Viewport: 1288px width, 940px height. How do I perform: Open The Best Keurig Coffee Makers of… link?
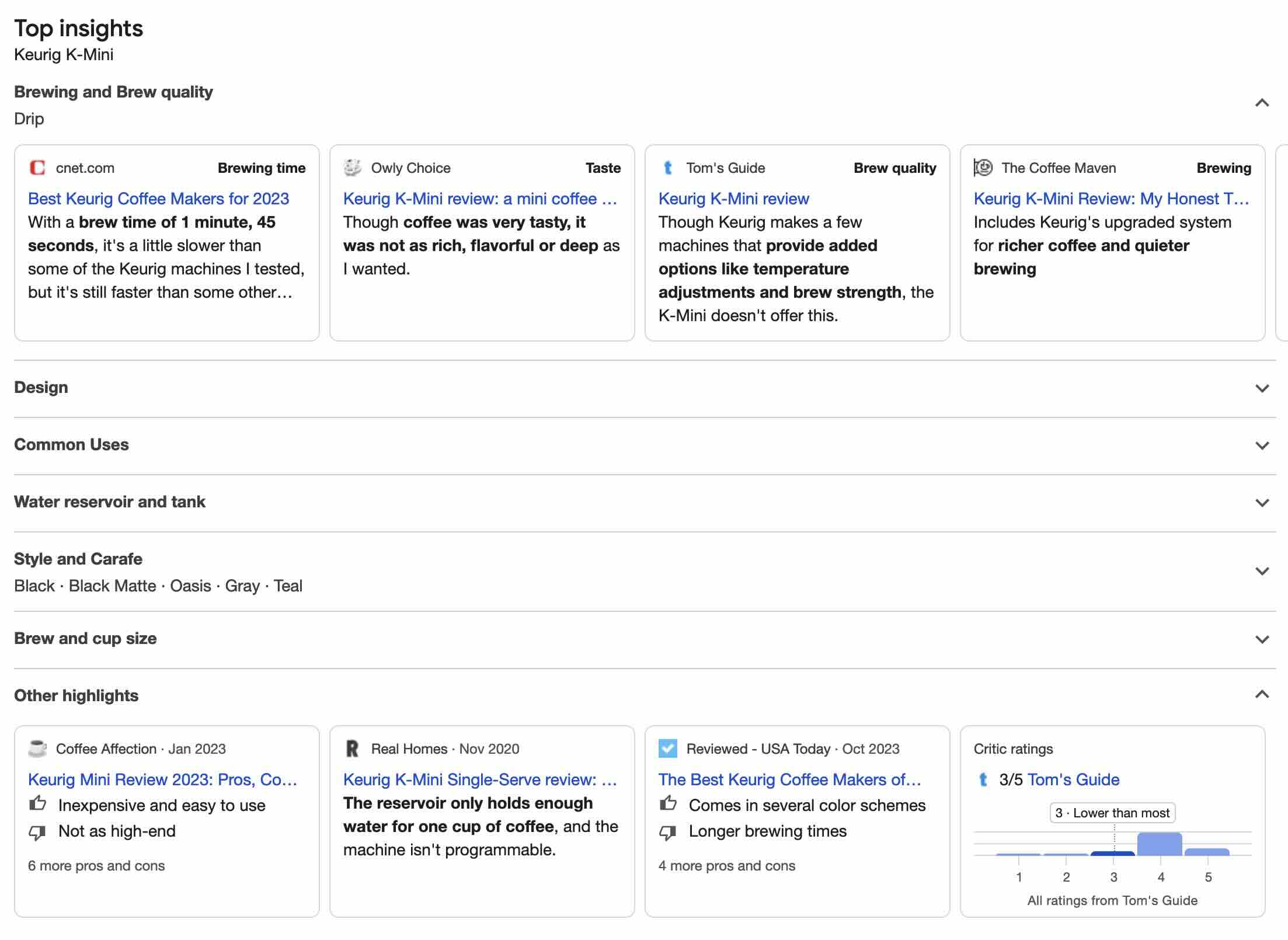[x=789, y=779]
